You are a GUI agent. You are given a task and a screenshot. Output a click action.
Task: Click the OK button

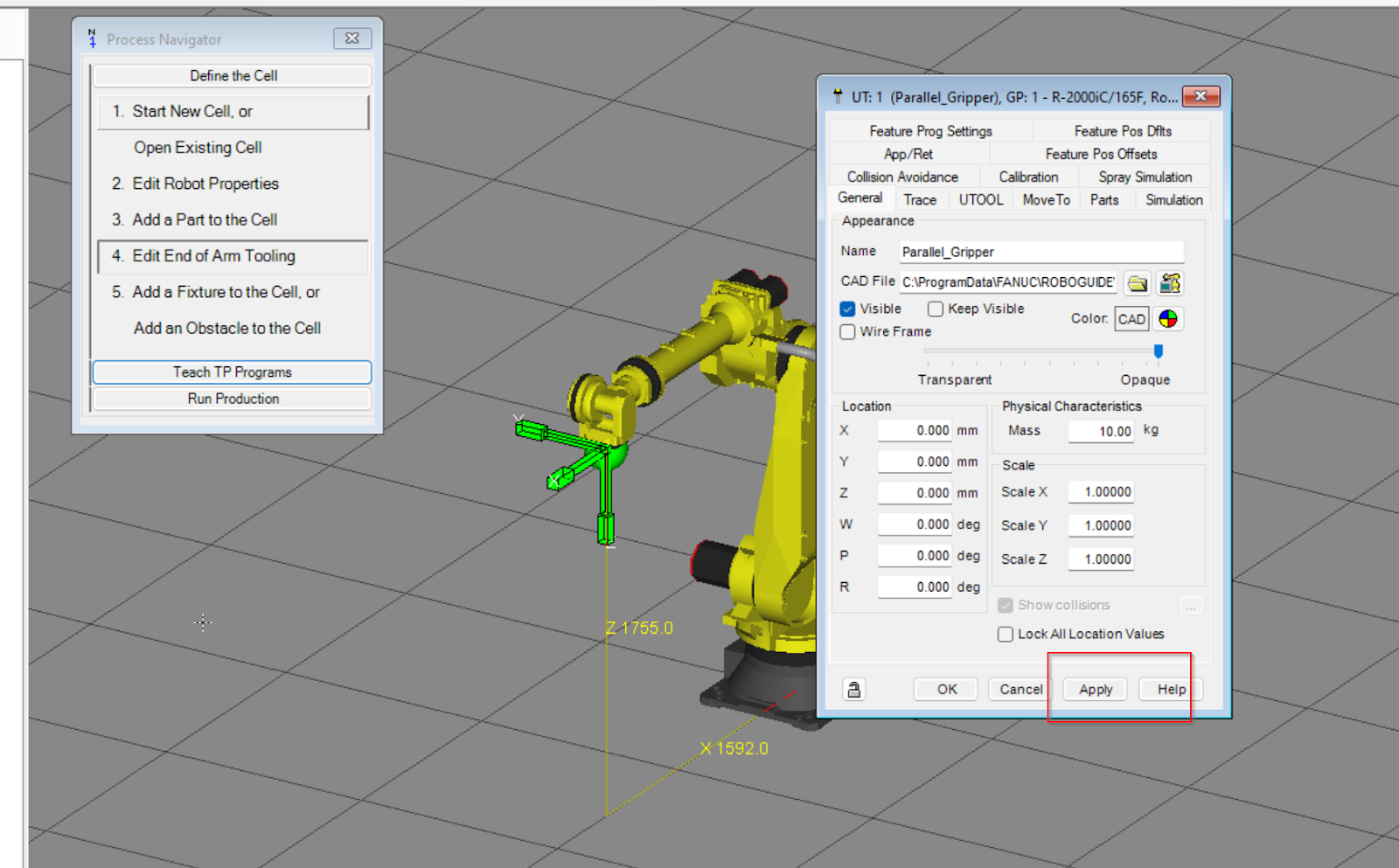click(947, 689)
